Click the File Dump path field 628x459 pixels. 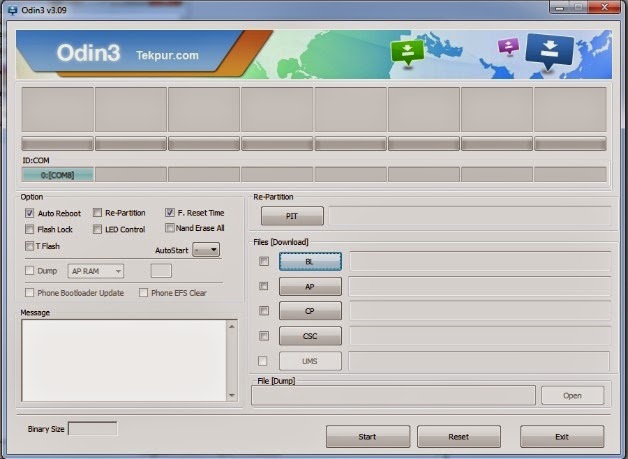tap(393, 395)
